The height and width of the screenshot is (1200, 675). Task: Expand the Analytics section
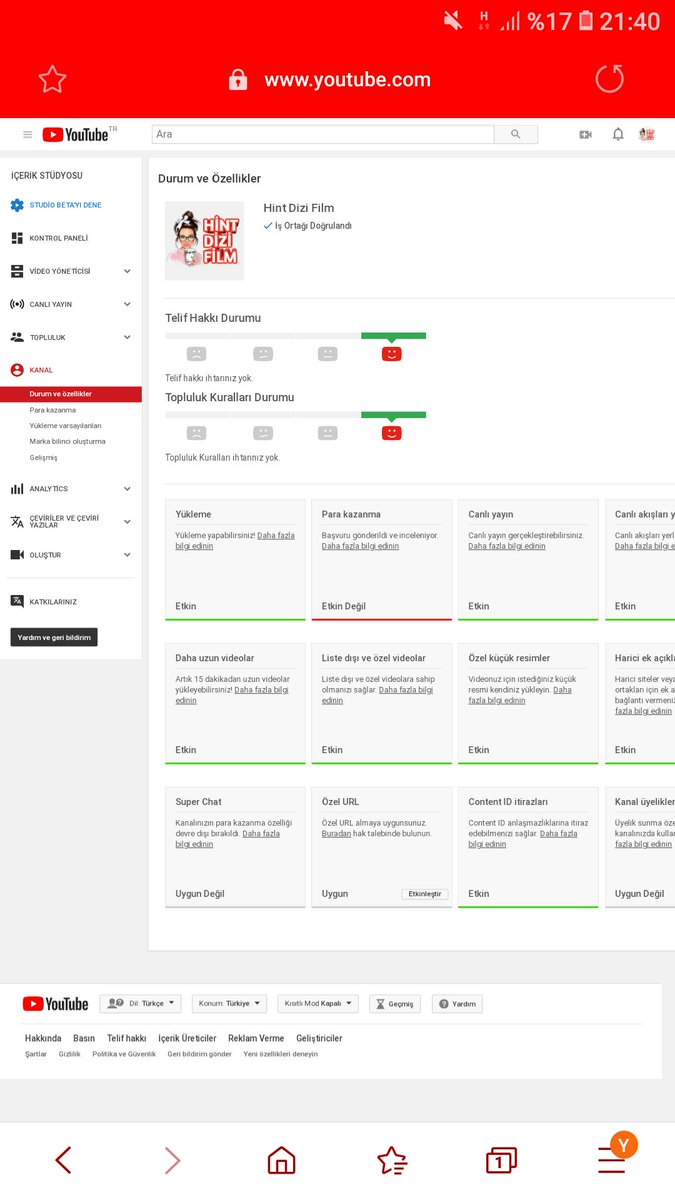click(127, 489)
